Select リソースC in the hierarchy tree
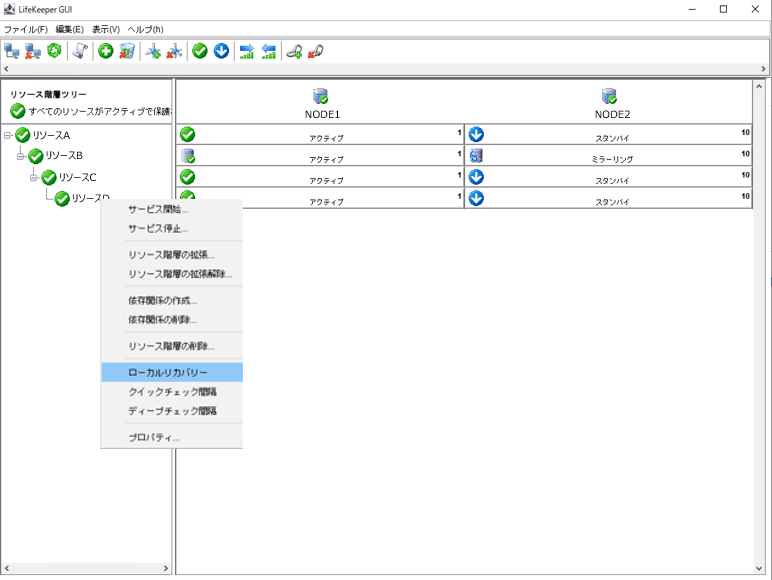 tap(77, 177)
